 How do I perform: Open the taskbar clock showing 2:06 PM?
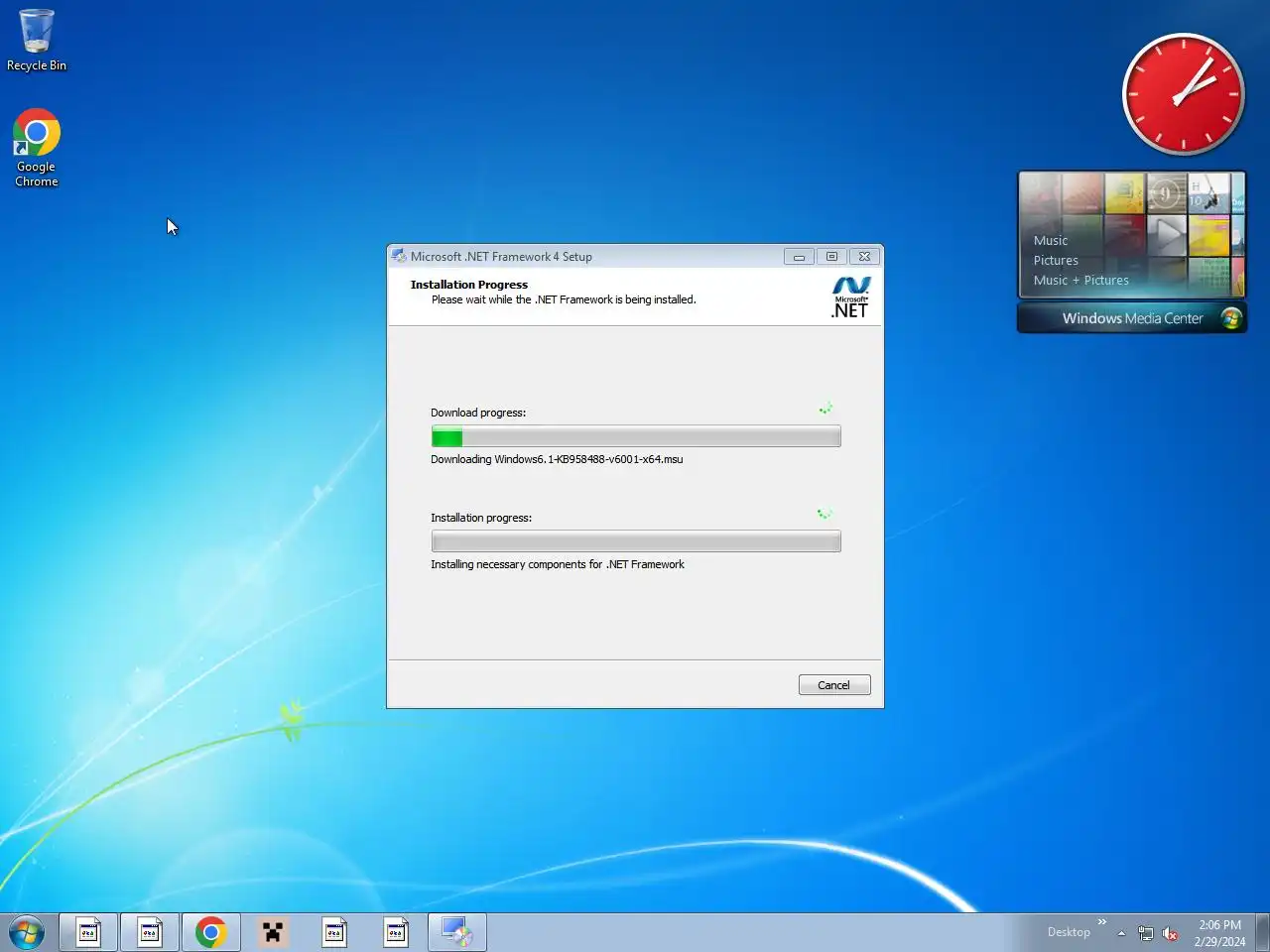[x=1219, y=933]
